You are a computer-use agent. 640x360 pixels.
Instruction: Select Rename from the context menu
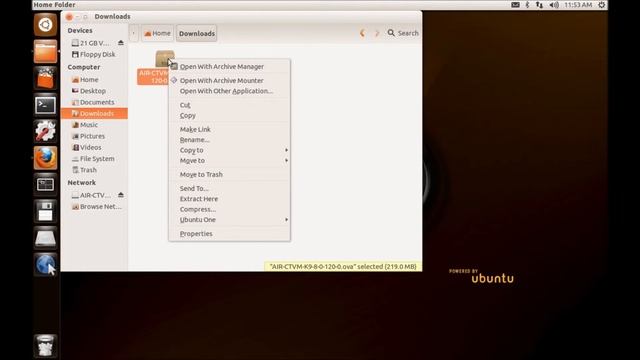point(229,140)
